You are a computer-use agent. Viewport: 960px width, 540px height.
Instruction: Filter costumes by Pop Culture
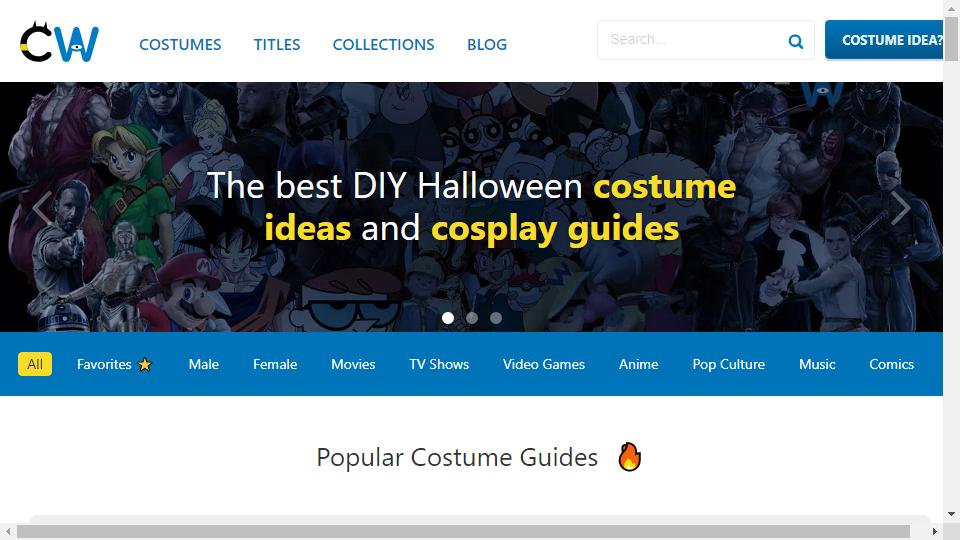tap(729, 364)
